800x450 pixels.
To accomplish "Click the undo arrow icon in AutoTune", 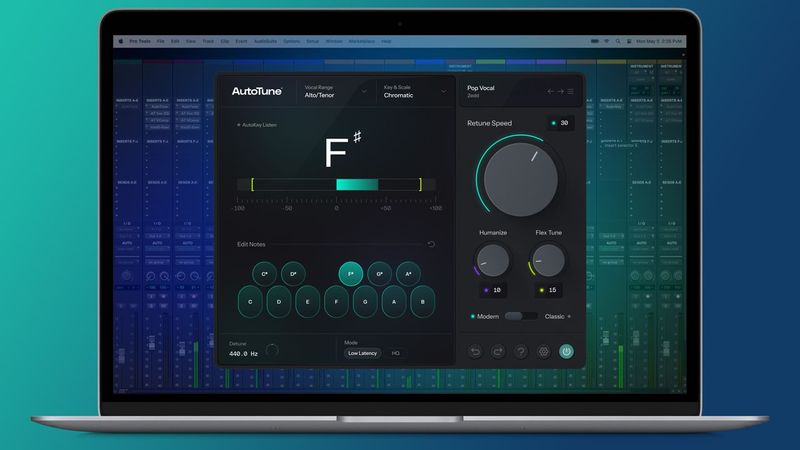I will 475,352.
